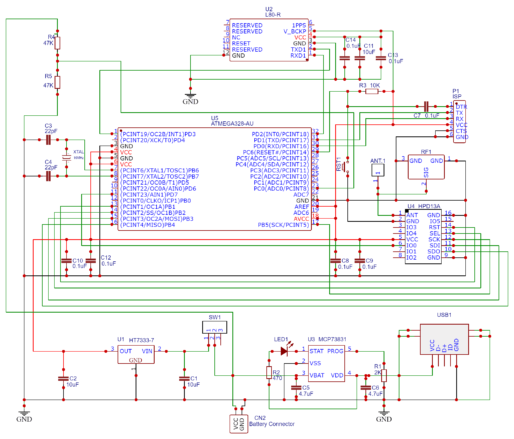The height and width of the screenshot is (439, 514).
Task: Click the PD2(INT0/PCINT18) pin label
Action: pos(280,134)
